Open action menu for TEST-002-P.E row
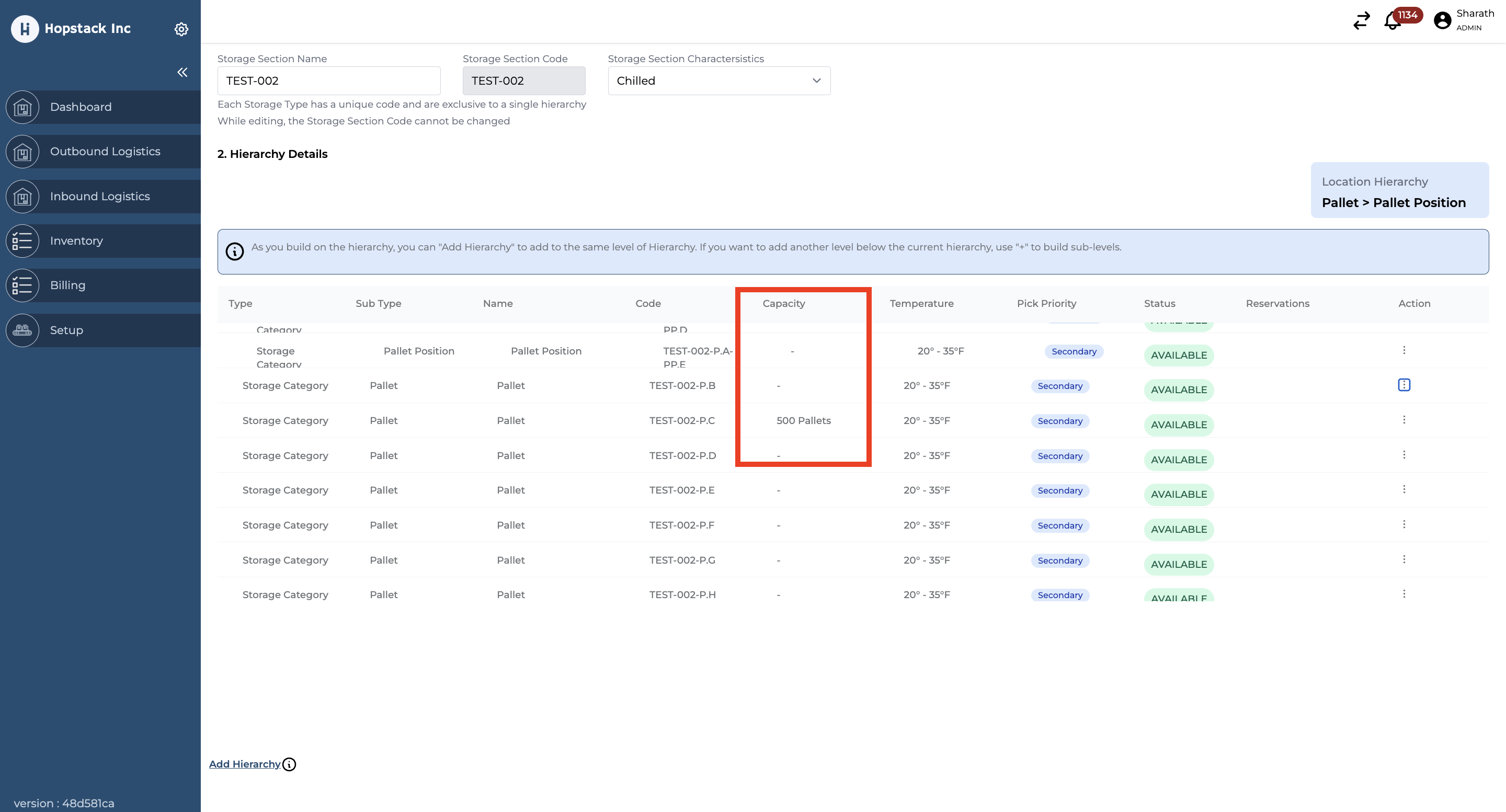Viewport: 1506px width, 812px height. point(1404,489)
